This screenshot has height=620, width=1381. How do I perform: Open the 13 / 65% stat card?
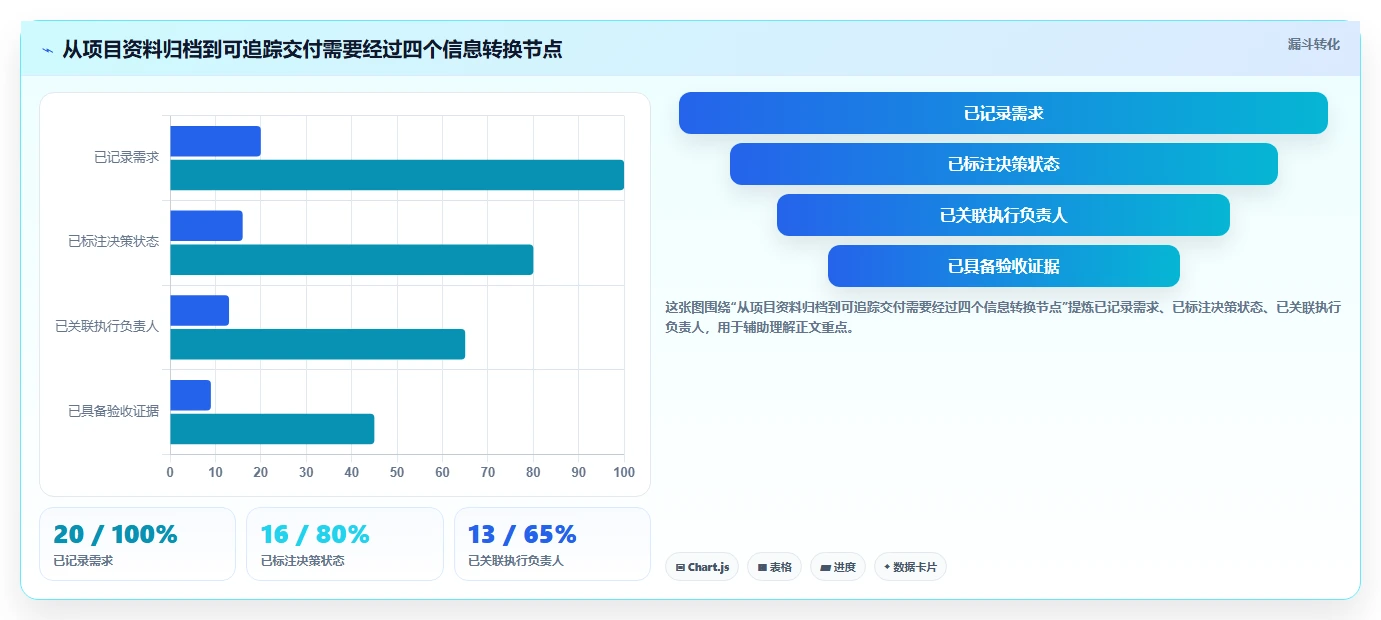tap(552, 544)
